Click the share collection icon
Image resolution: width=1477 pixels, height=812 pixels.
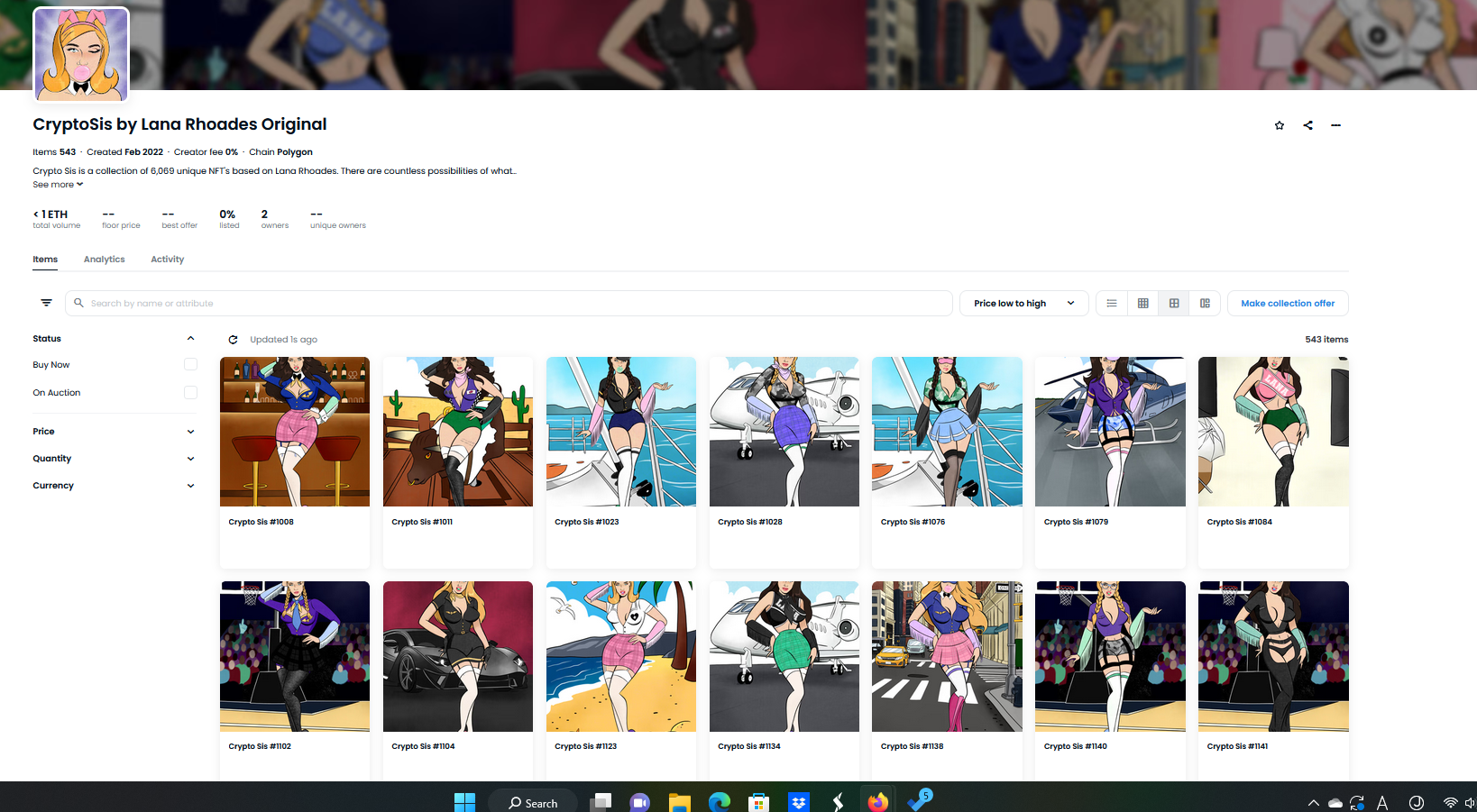(x=1307, y=125)
